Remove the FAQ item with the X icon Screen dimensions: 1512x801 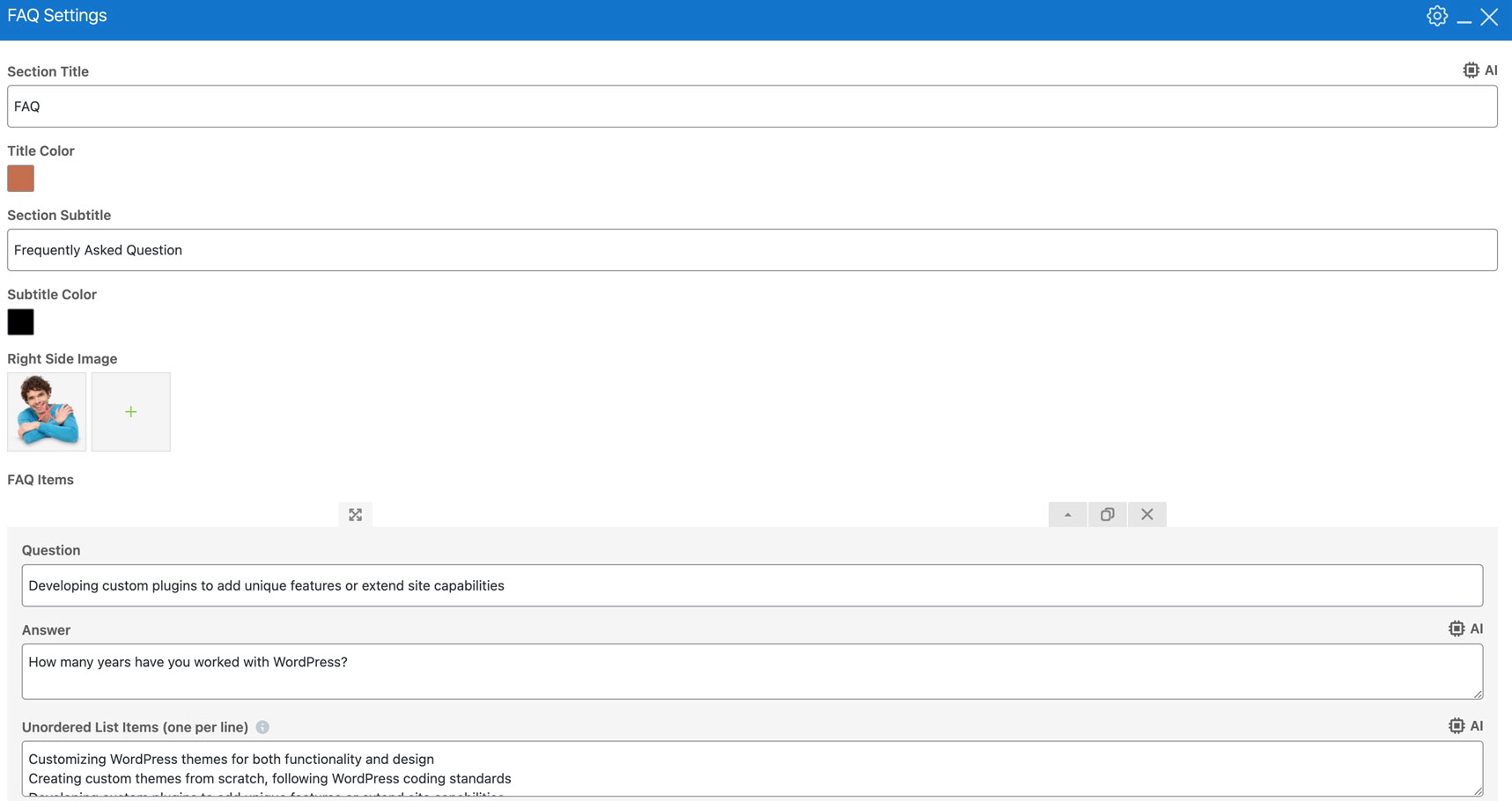pos(1147,515)
